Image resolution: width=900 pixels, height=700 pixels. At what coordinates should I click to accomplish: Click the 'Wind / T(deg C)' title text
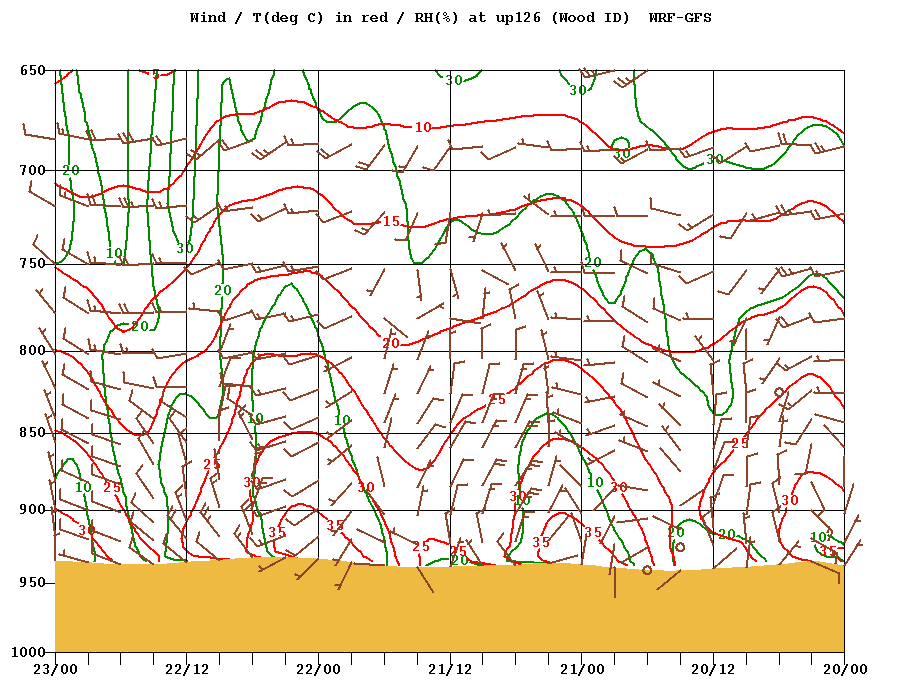click(x=257, y=18)
